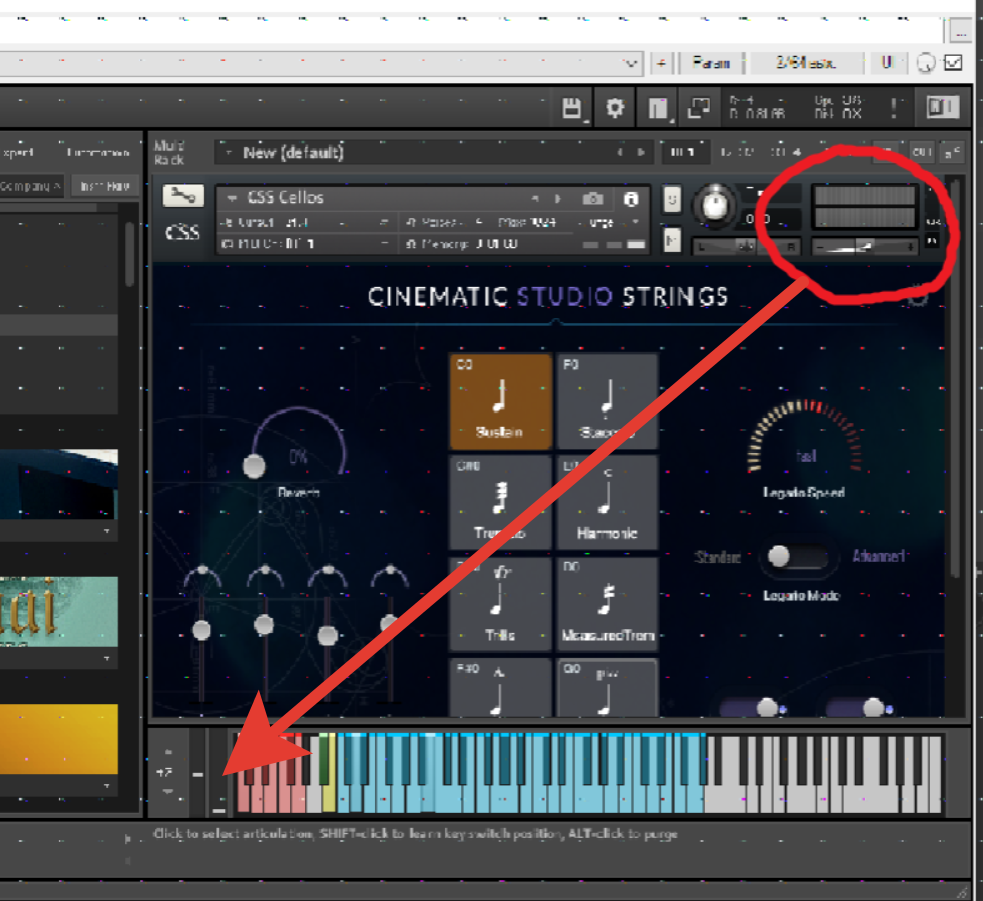Load previous multi with left arrow
983x901 pixels.
(x=620, y=152)
